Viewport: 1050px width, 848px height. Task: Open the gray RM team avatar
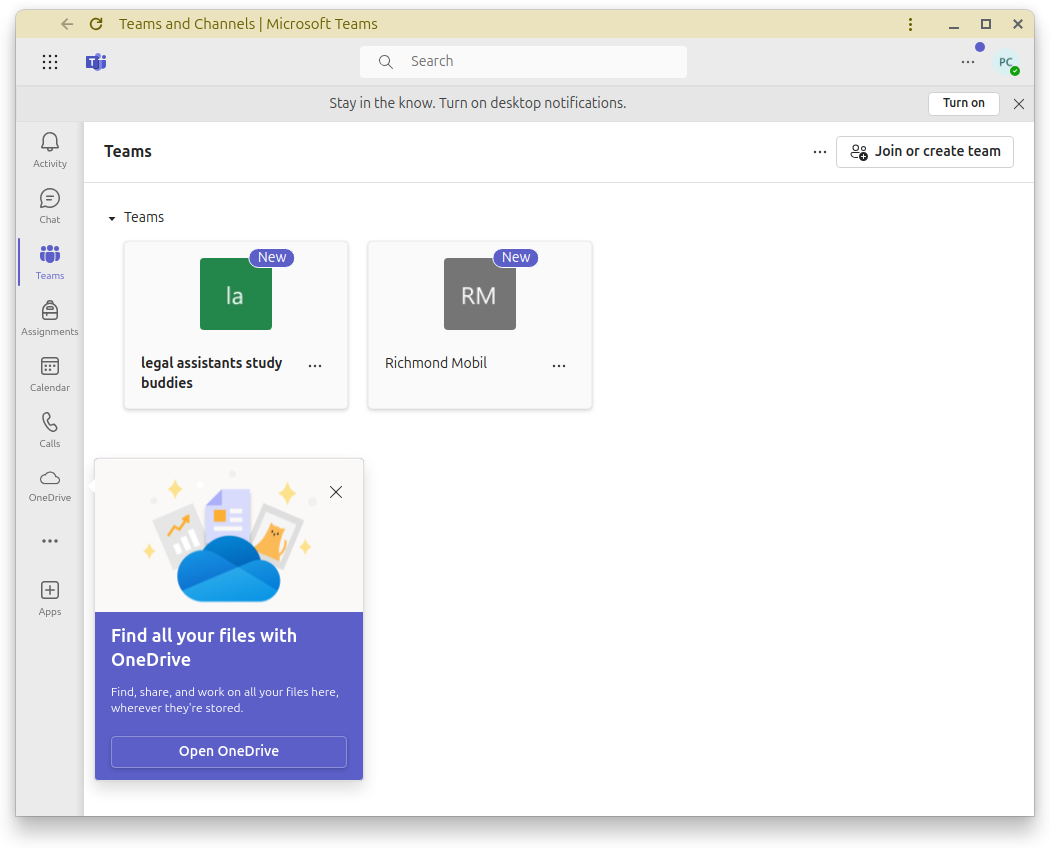[479, 294]
